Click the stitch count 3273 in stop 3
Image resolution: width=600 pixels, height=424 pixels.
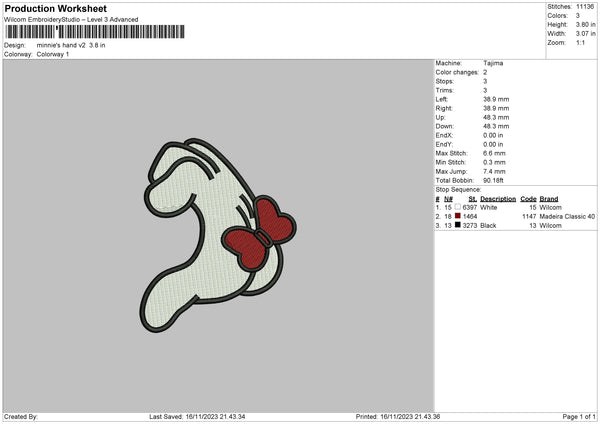pyautogui.click(x=470, y=226)
